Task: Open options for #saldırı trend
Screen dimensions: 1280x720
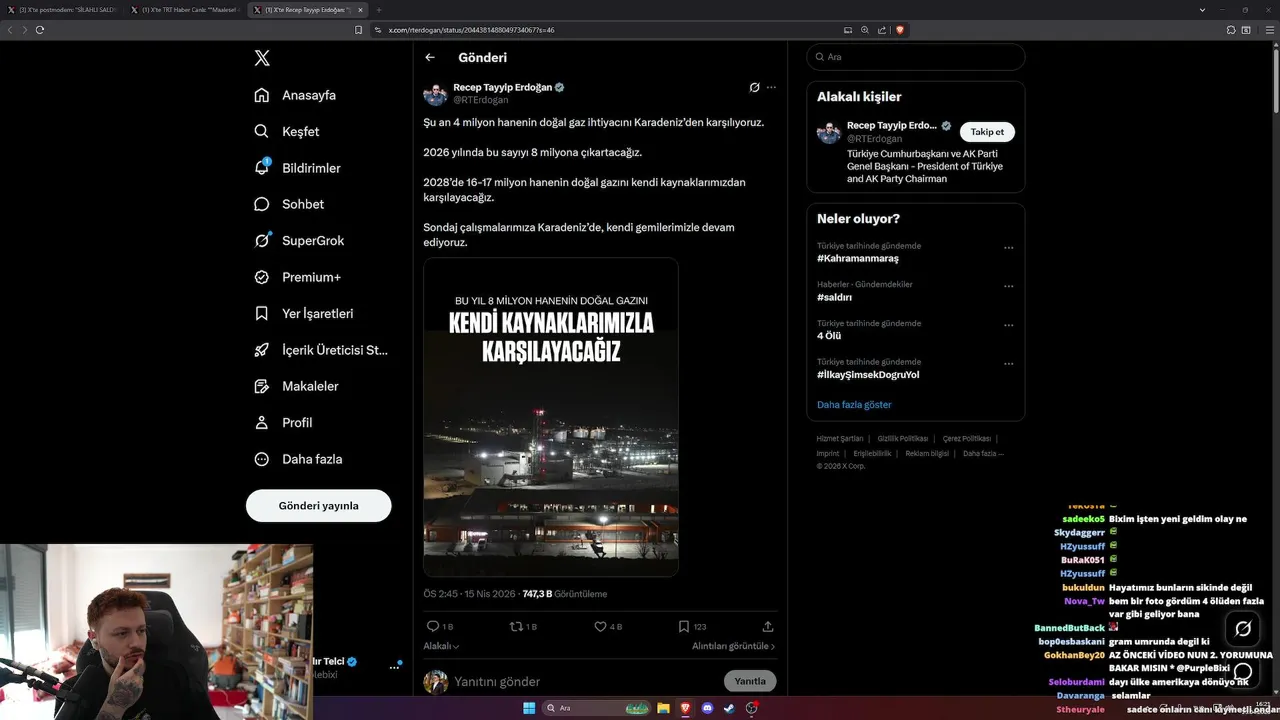Action: [1008, 286]
